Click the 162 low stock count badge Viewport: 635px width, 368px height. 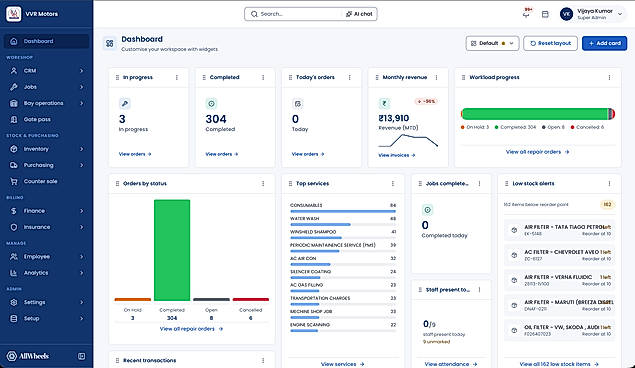(607, 204)
